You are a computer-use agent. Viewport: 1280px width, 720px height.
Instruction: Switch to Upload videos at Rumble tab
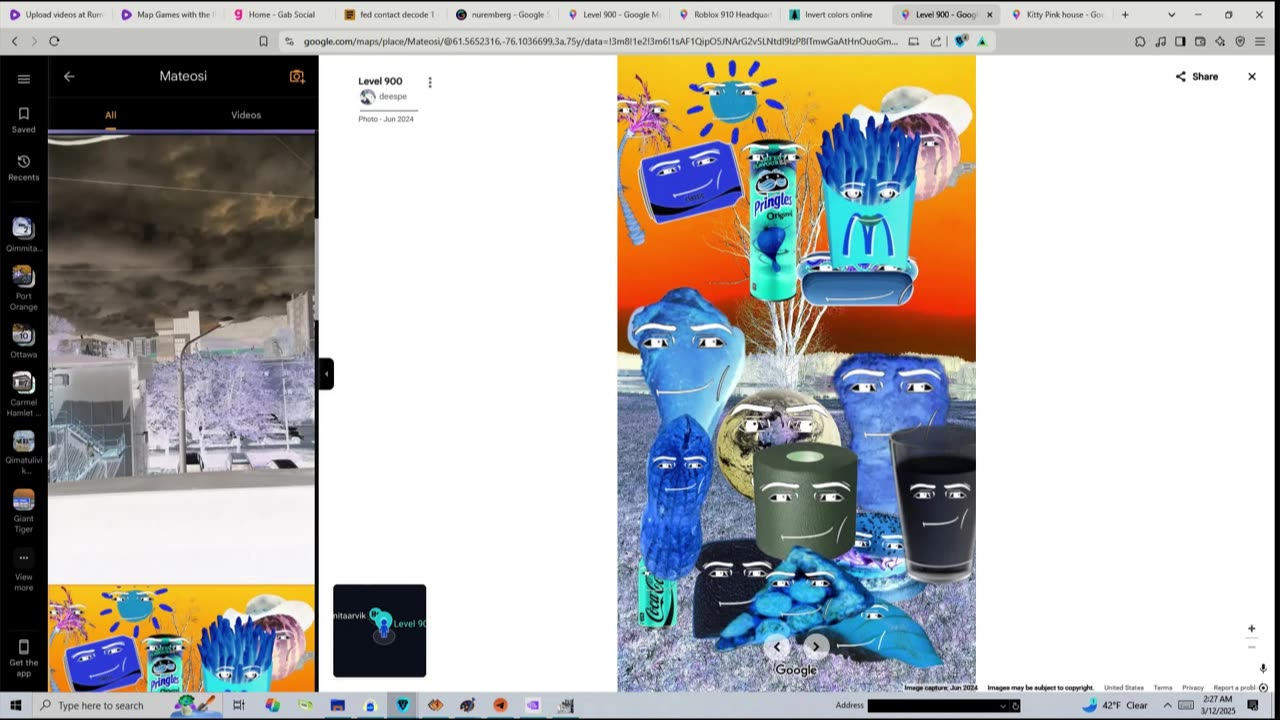(x=56, y=15)
